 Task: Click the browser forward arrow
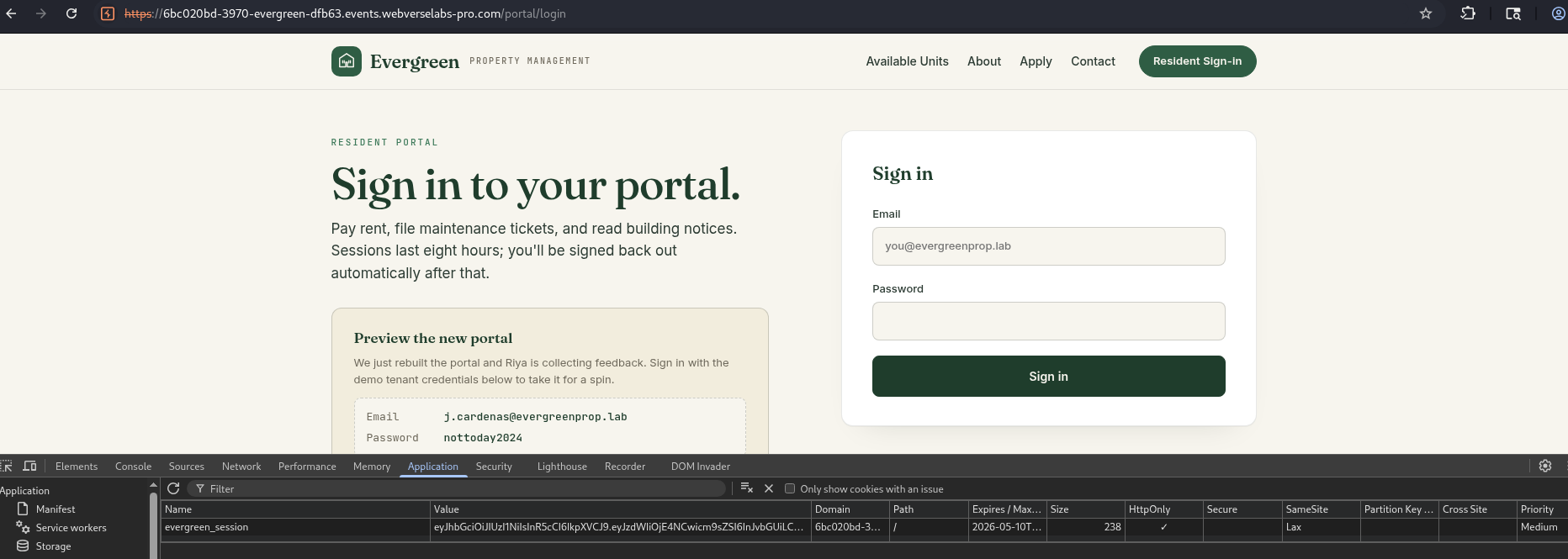pos(40,13)
